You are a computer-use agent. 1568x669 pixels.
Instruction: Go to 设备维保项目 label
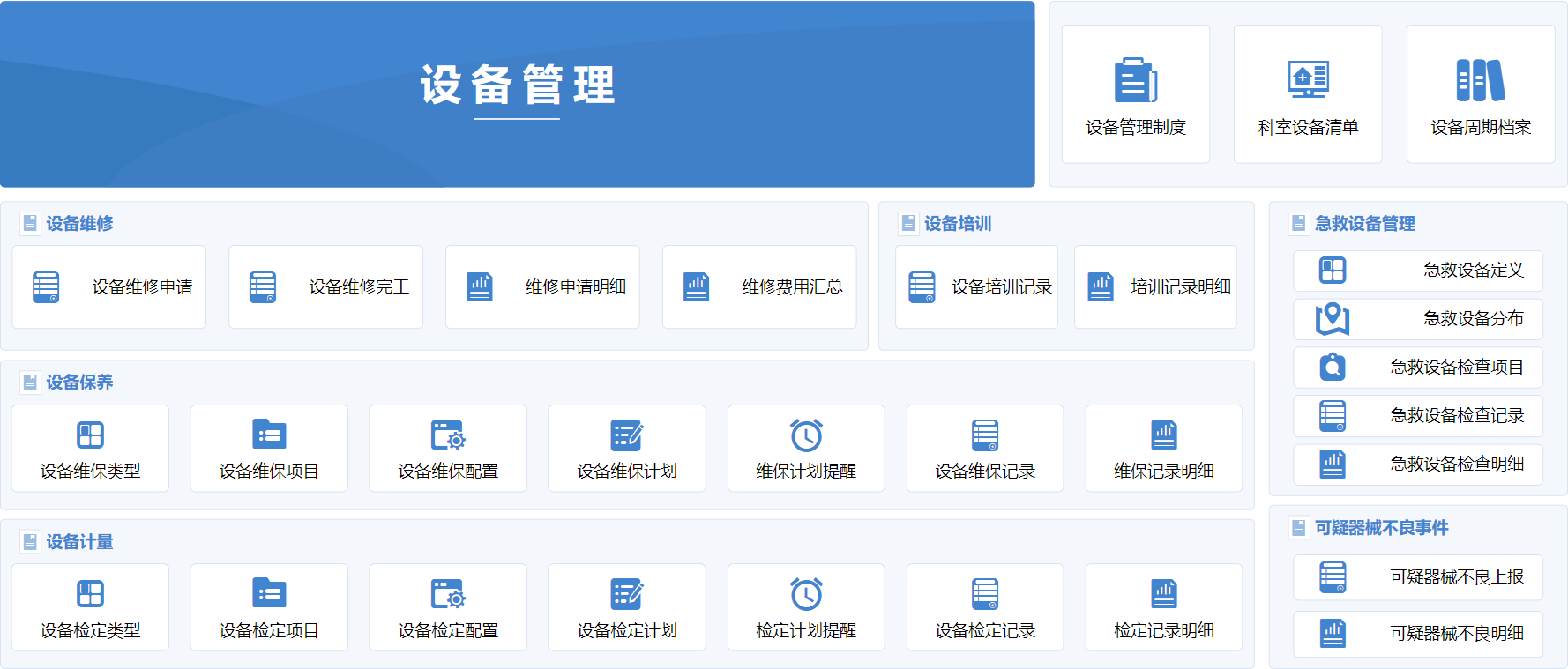click(269, 472)
